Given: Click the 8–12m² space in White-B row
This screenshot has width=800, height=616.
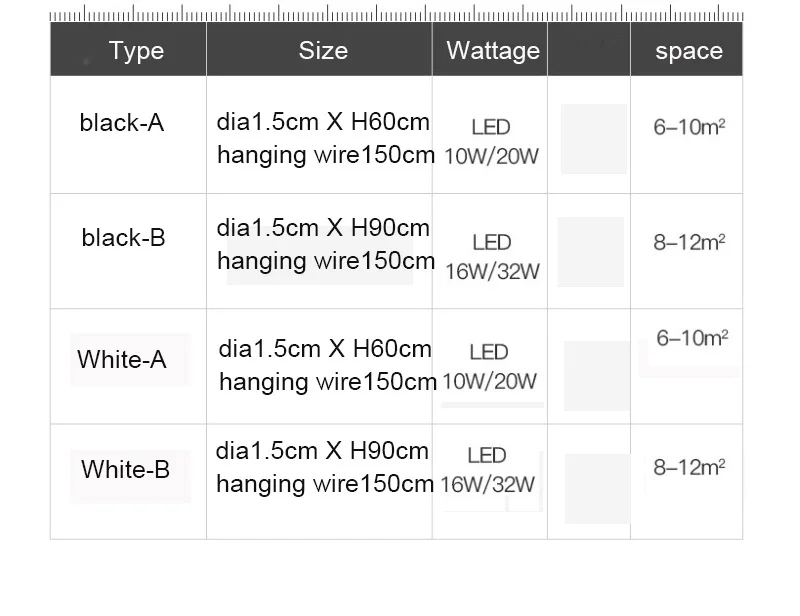Looking at the screenshot, I should (x=689, y=467).
